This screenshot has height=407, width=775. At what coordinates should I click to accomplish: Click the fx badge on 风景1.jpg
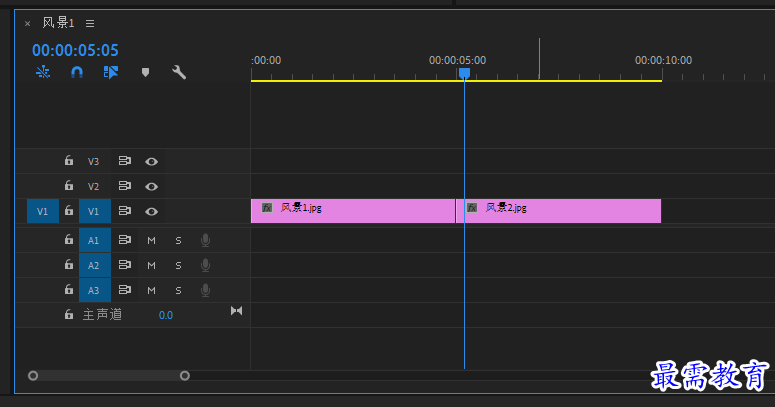[267, 208]
